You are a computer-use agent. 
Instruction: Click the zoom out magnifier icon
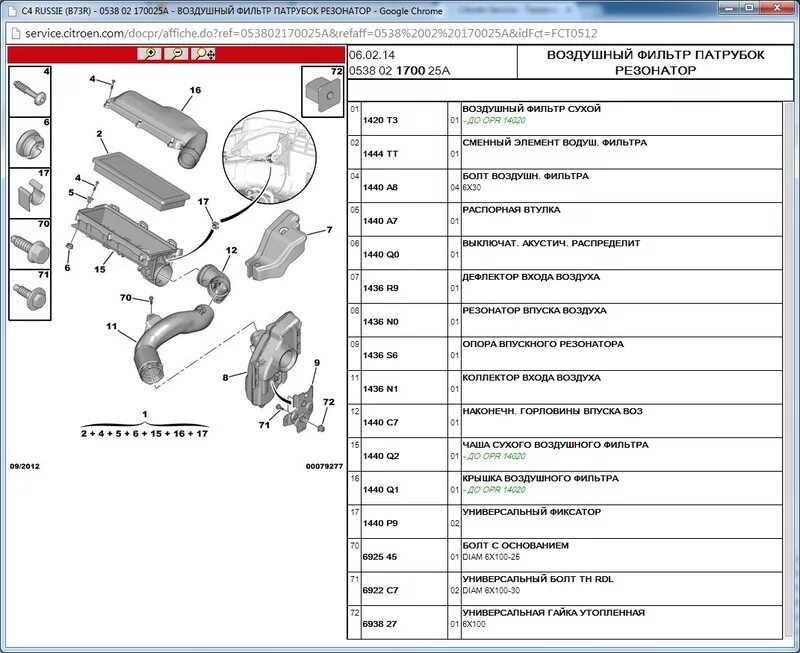point(176,54)
